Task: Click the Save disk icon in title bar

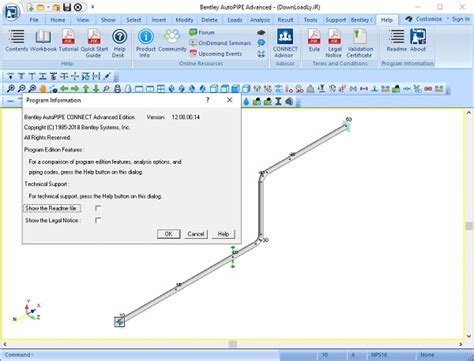Action: pos(67,7)
